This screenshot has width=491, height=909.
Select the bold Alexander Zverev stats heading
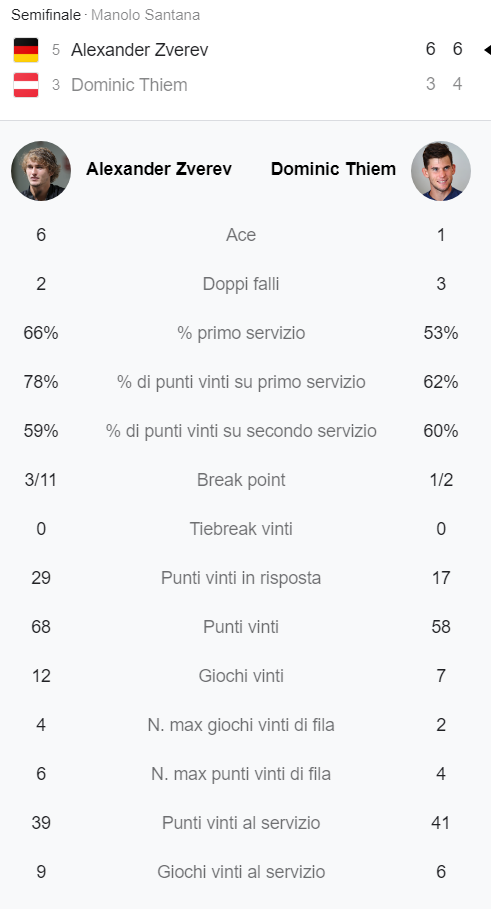pyautogui.click(x=159, y=169)
